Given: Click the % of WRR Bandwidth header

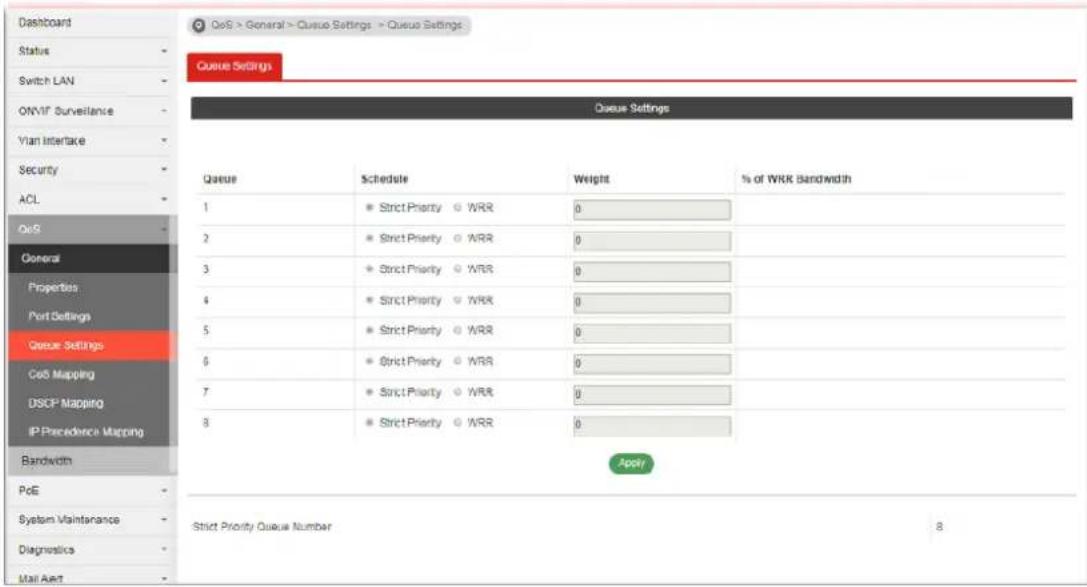Looking at the screenshot, I should 796,179.
